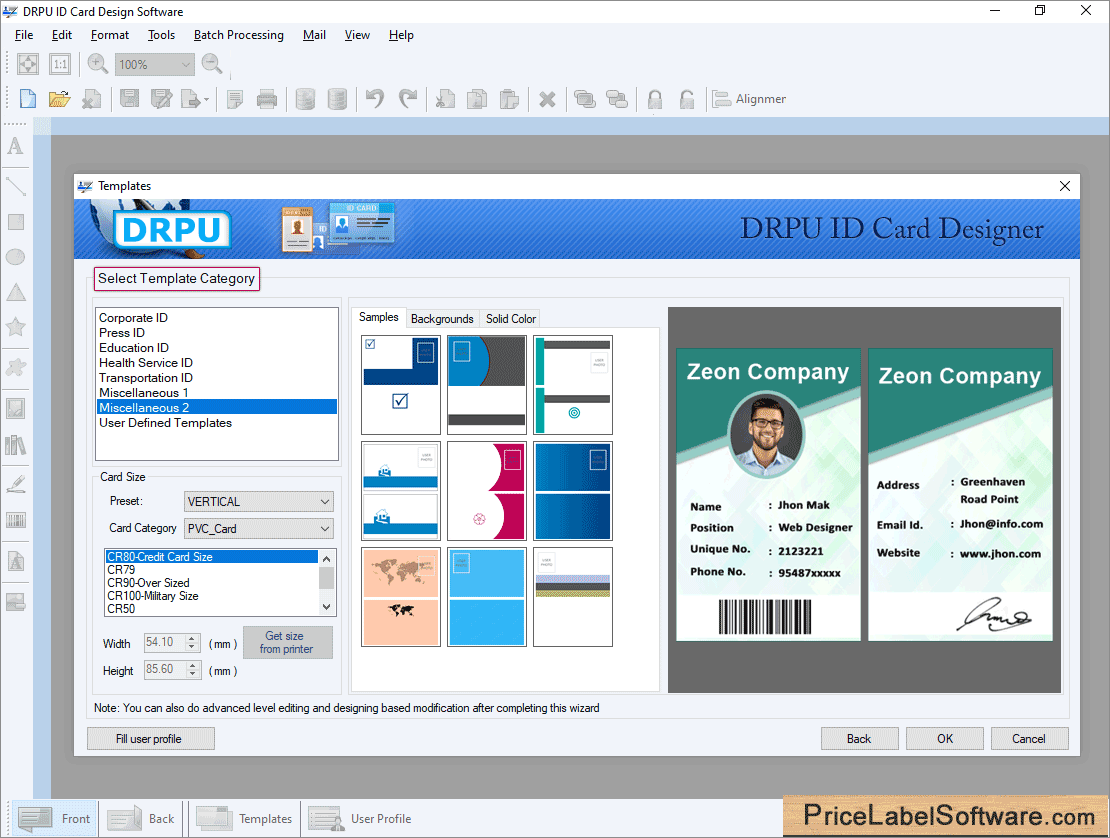Select the Triangle shape tool
This screenshot has width=1110, height=838.
15,291
